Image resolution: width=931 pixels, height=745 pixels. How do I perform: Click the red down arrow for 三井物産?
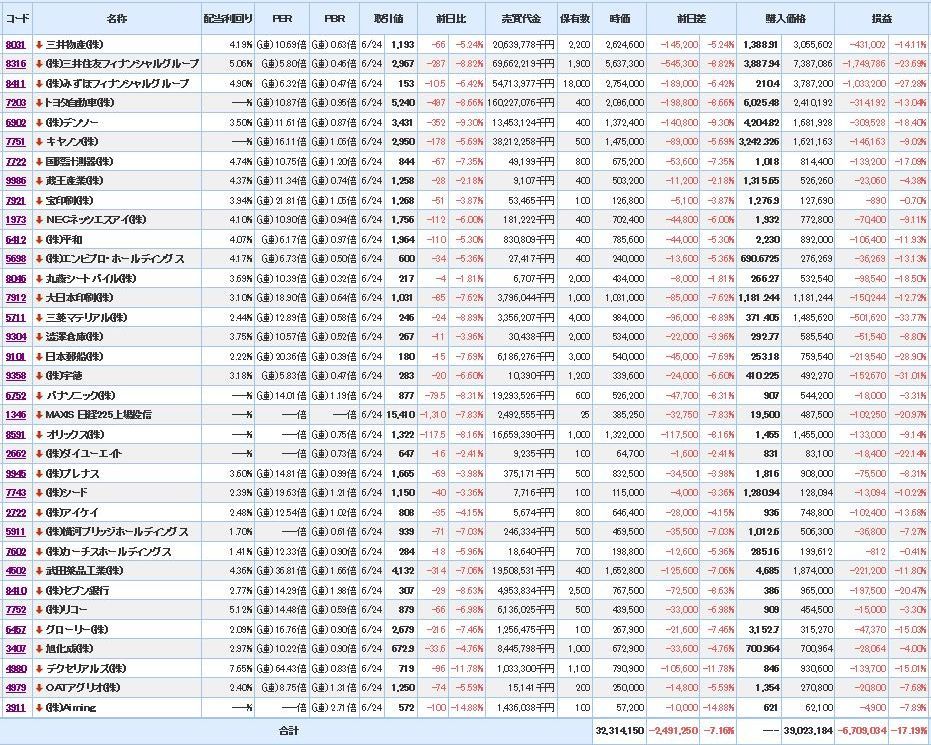[38, 44]
